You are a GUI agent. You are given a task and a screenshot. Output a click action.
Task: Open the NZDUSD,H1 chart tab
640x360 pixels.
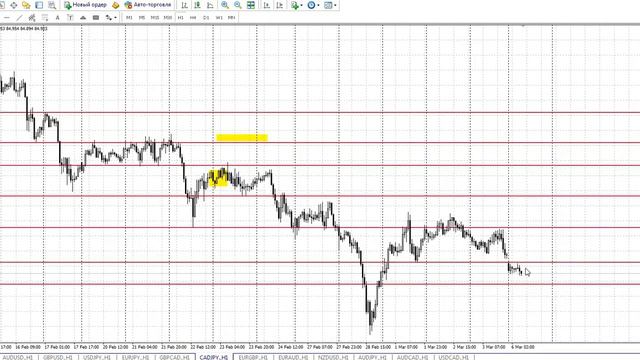click(333, 357)
